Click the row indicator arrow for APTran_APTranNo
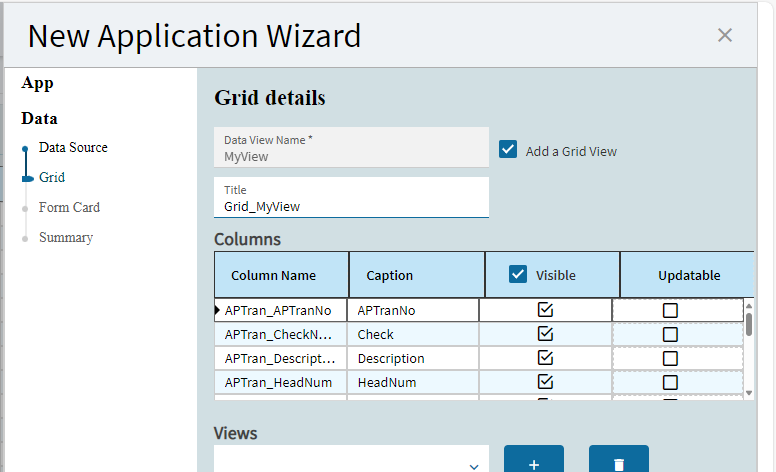 point(217,310)
